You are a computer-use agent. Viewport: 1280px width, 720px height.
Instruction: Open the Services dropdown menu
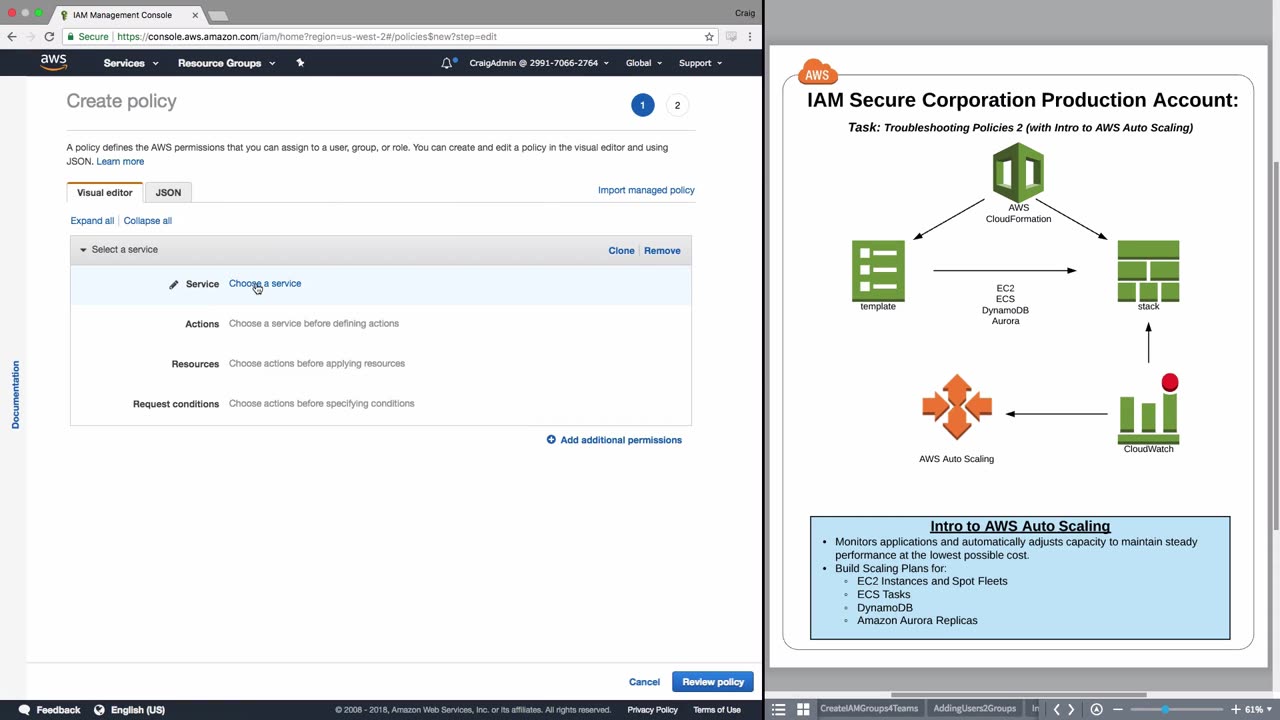tap(131, 63)
